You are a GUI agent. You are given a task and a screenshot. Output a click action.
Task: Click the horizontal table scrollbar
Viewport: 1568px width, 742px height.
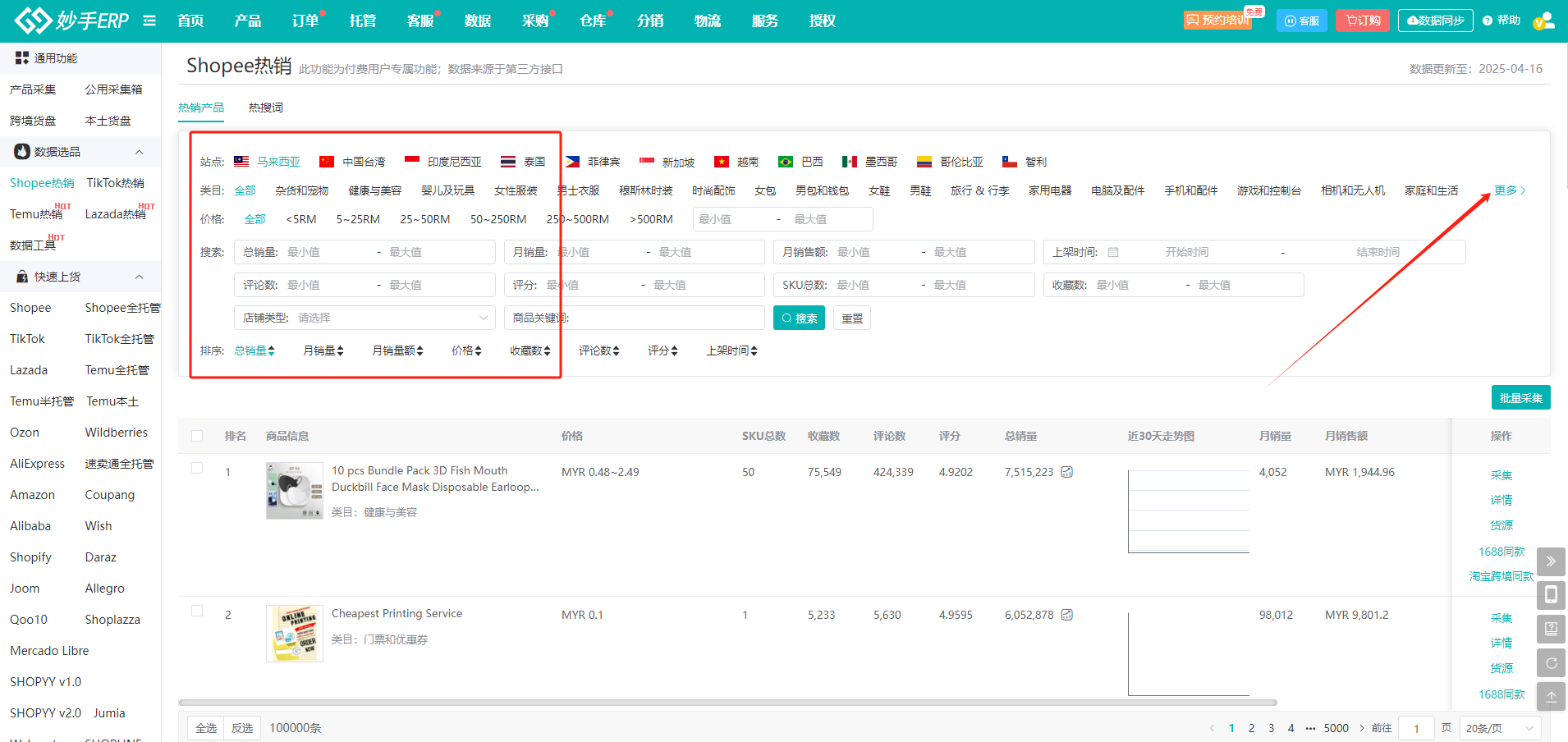point(727,703)
